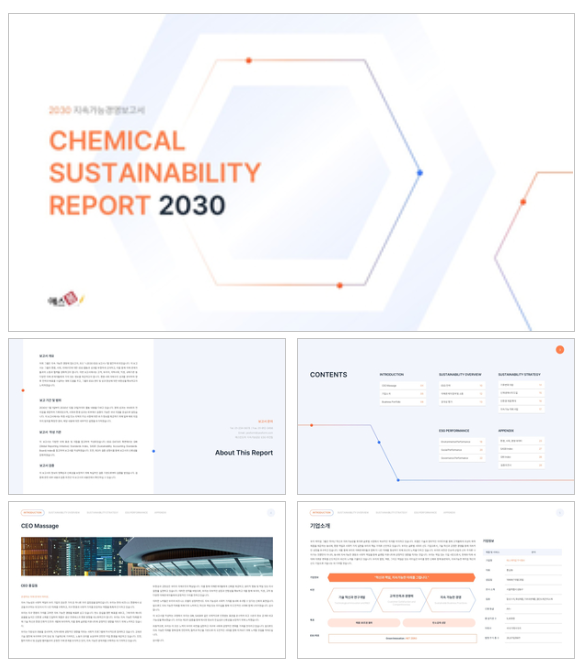Select SUSTAINABILITY STRATEGY tab on 기업소개 slide

(x=391, y=513)
